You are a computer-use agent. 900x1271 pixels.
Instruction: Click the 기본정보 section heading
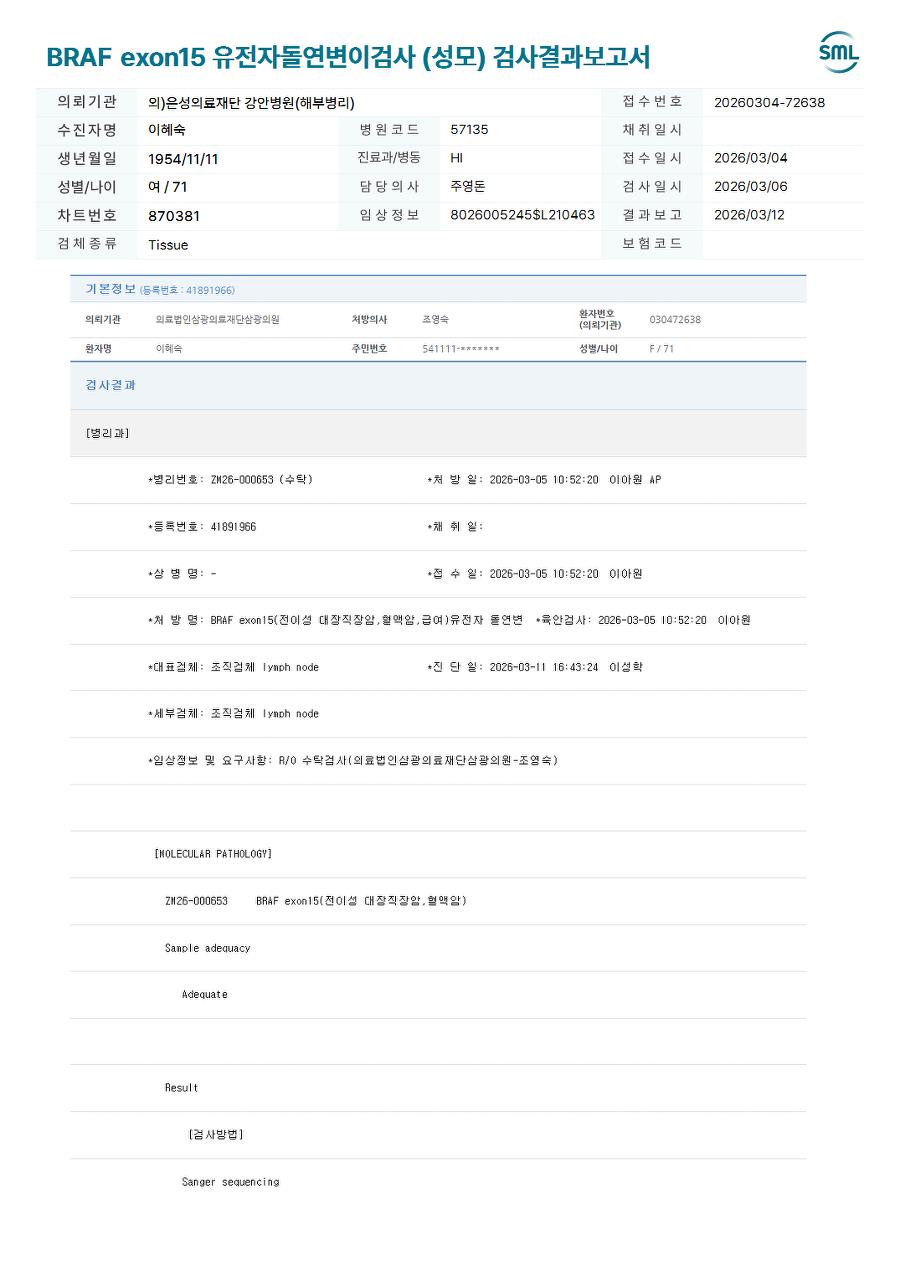coord(110,289)
